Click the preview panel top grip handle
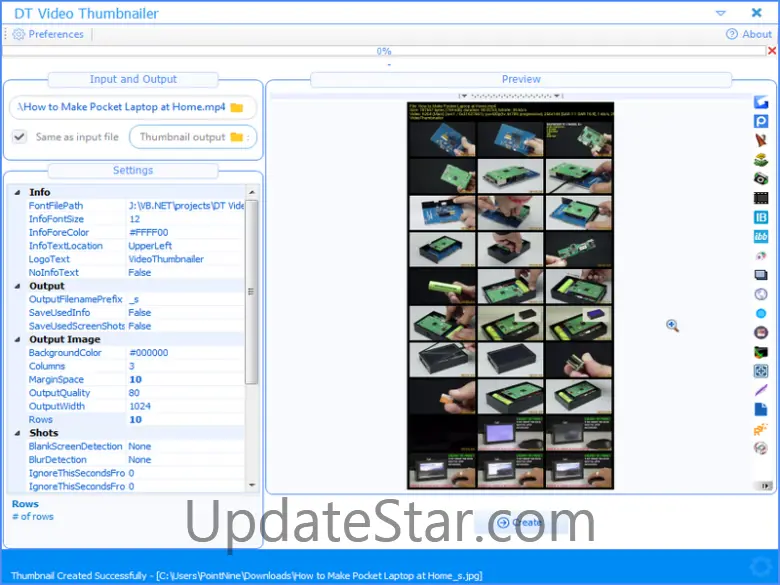 click(x=510, y=95)
